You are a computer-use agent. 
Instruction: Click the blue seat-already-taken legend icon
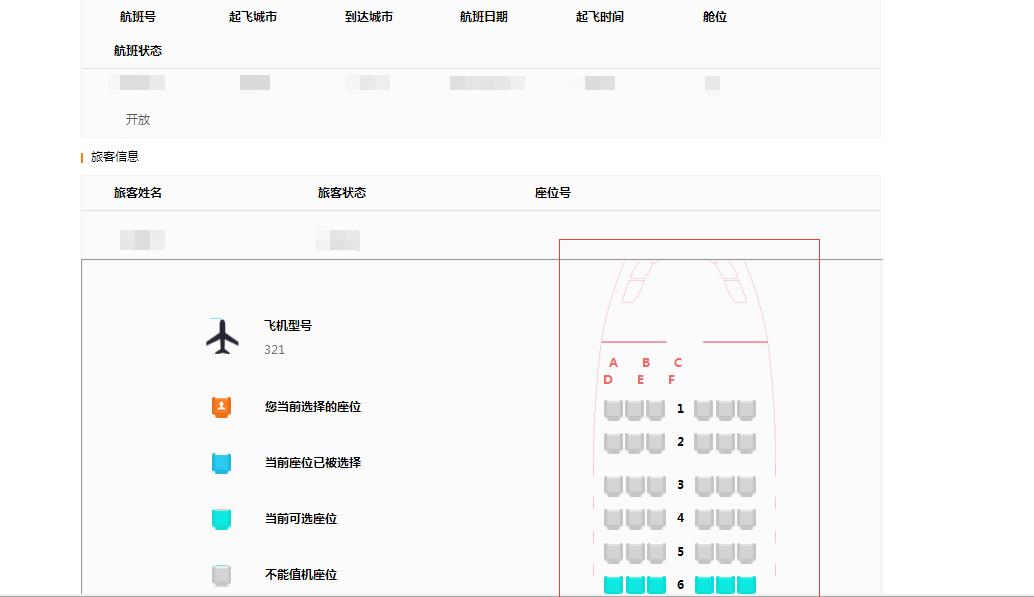pos(221,462)
